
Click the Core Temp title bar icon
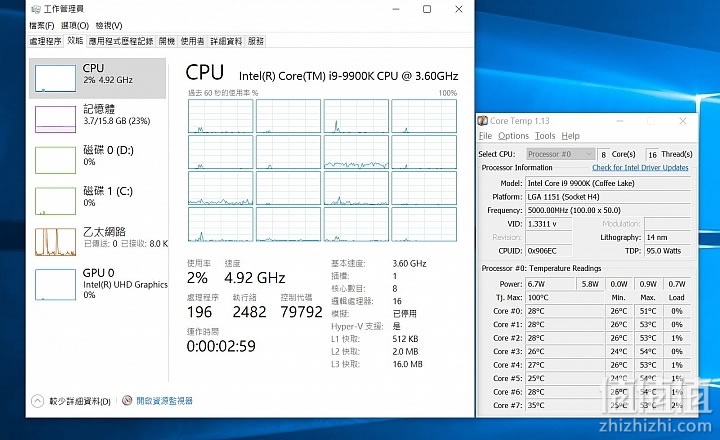tap(483, 121)
